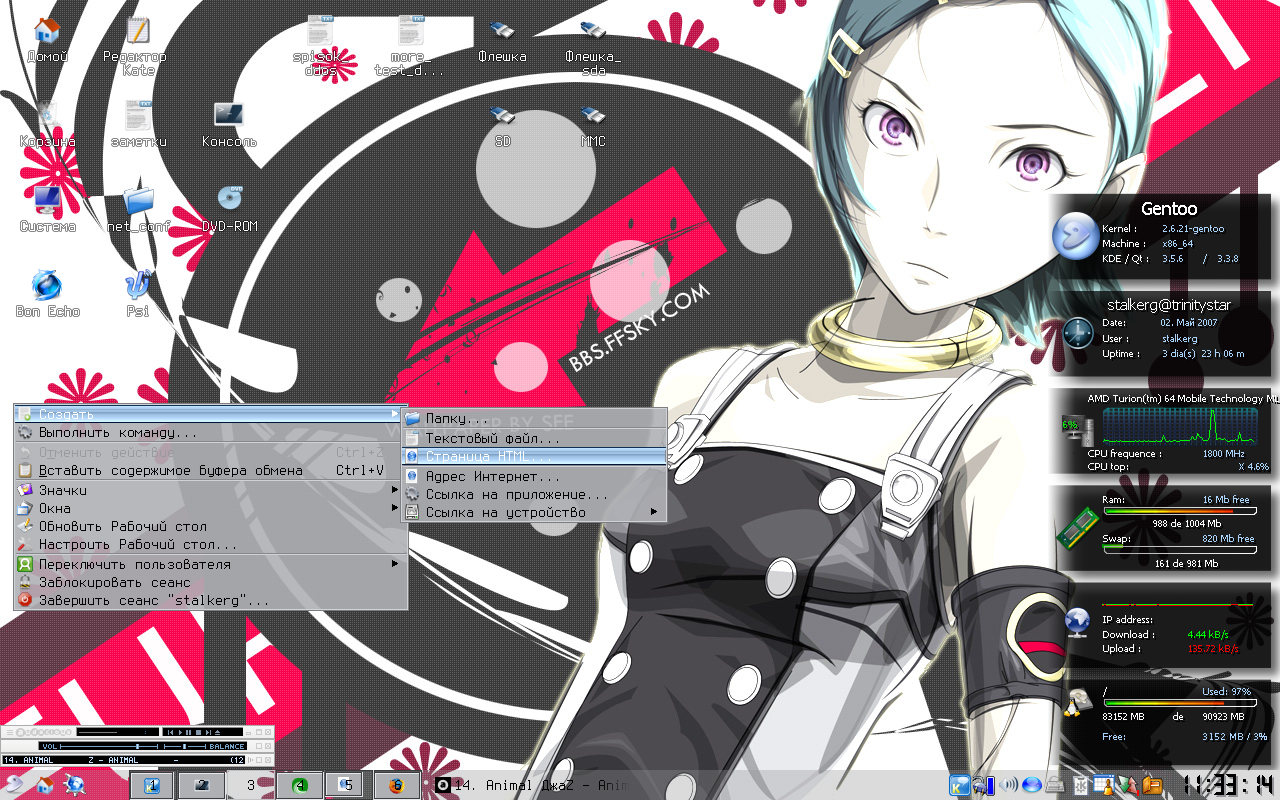Open the заметки notes file icon
The image size is (1280, 800).
tap(139, 125)
